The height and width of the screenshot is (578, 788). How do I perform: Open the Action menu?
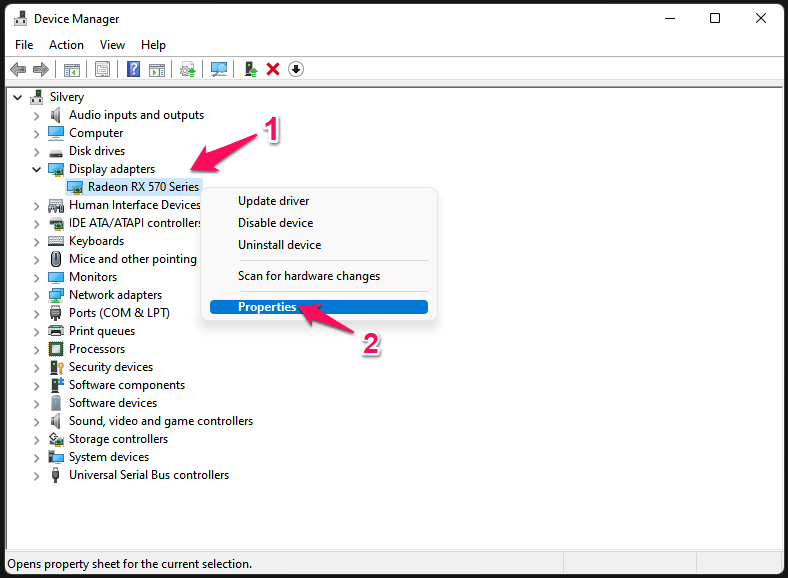[x=66, y=45]
